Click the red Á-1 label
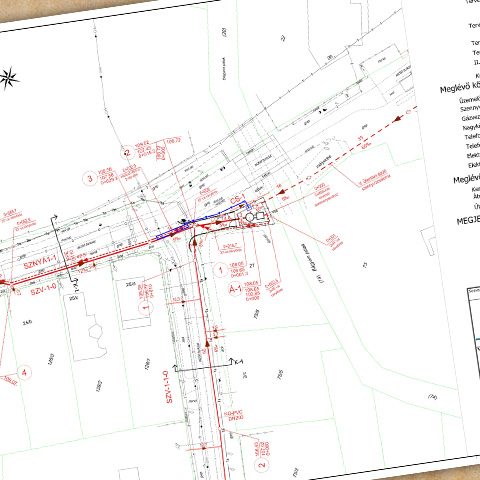This screenshot has height=480, width=480. tap(235, 289)
